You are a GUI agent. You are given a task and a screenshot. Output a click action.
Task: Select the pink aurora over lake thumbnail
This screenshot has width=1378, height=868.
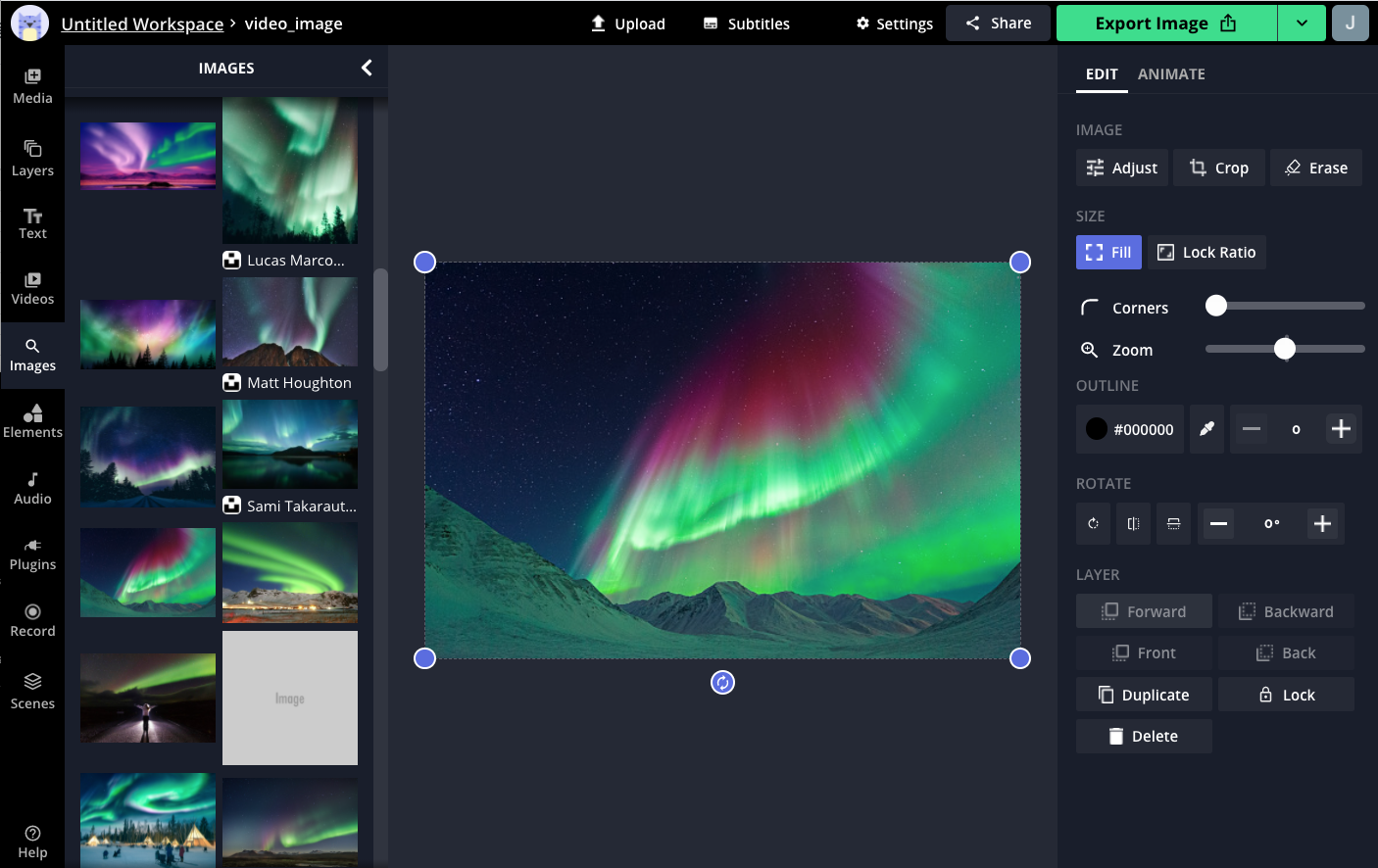click(x=148, y=156)
